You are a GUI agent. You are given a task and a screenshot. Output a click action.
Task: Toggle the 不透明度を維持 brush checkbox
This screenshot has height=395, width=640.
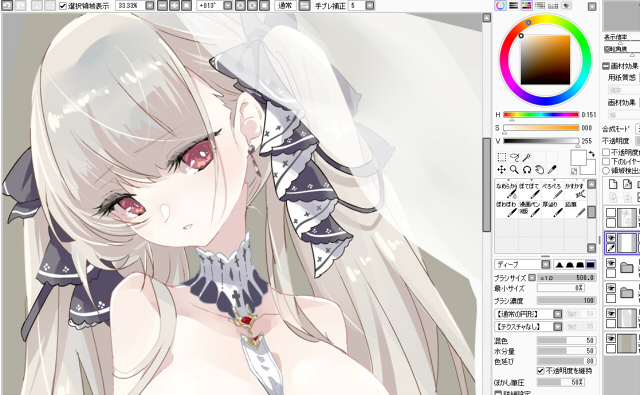[x=540, y=371]
